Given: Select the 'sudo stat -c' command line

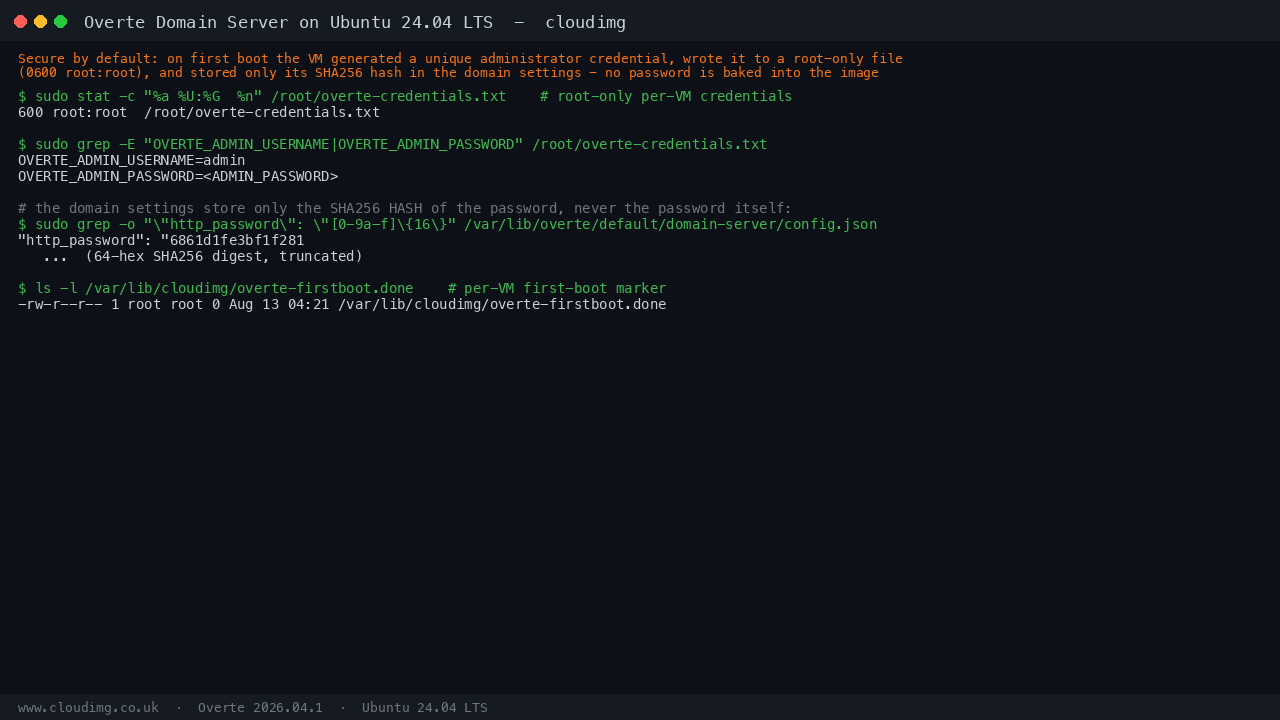Looking at the screenshot, I should 405,96.
